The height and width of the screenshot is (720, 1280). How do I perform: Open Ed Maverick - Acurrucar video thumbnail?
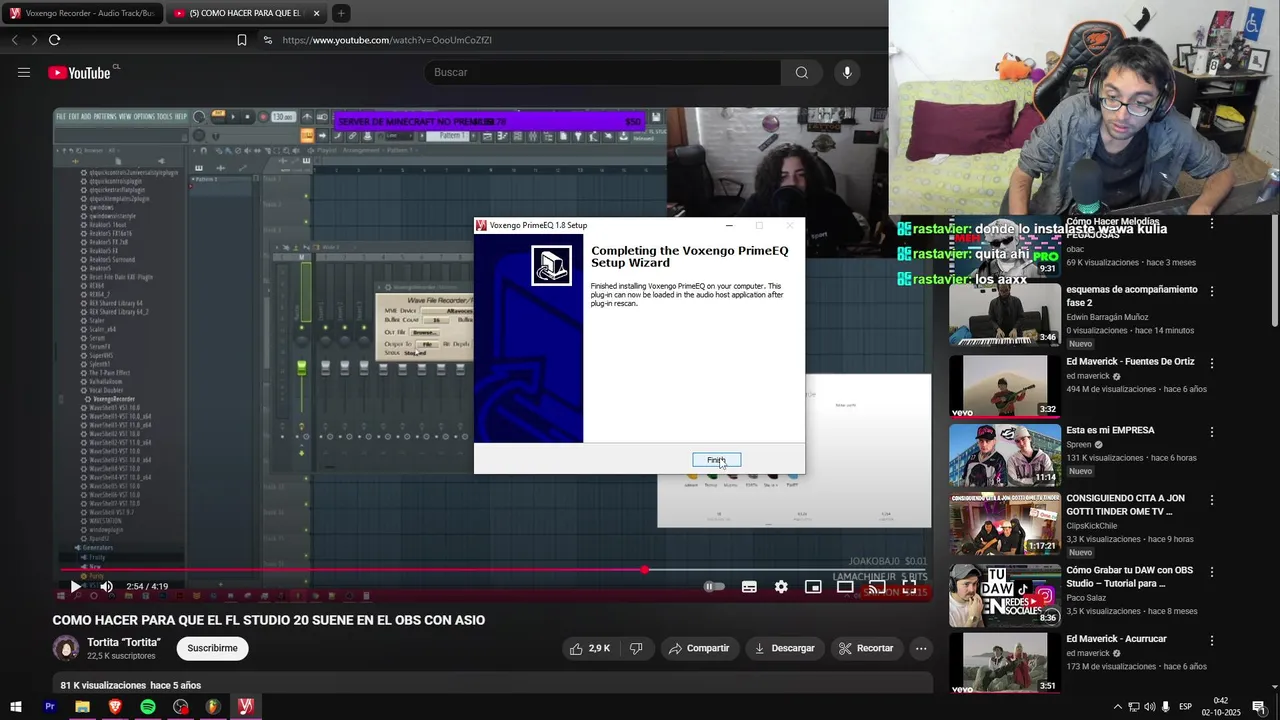click(1005, 664)
